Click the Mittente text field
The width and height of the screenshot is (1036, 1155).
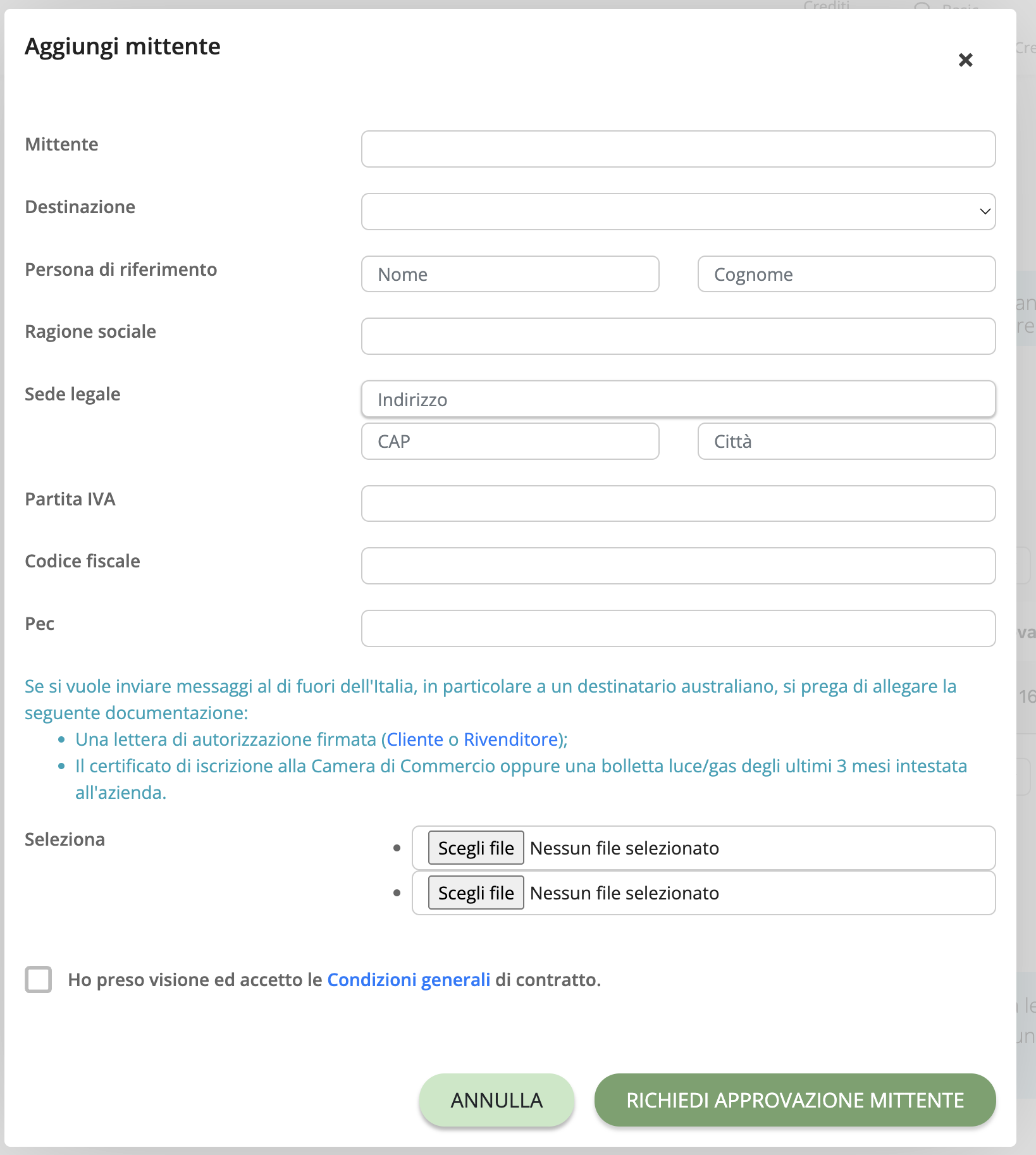(x=678, y=149)
